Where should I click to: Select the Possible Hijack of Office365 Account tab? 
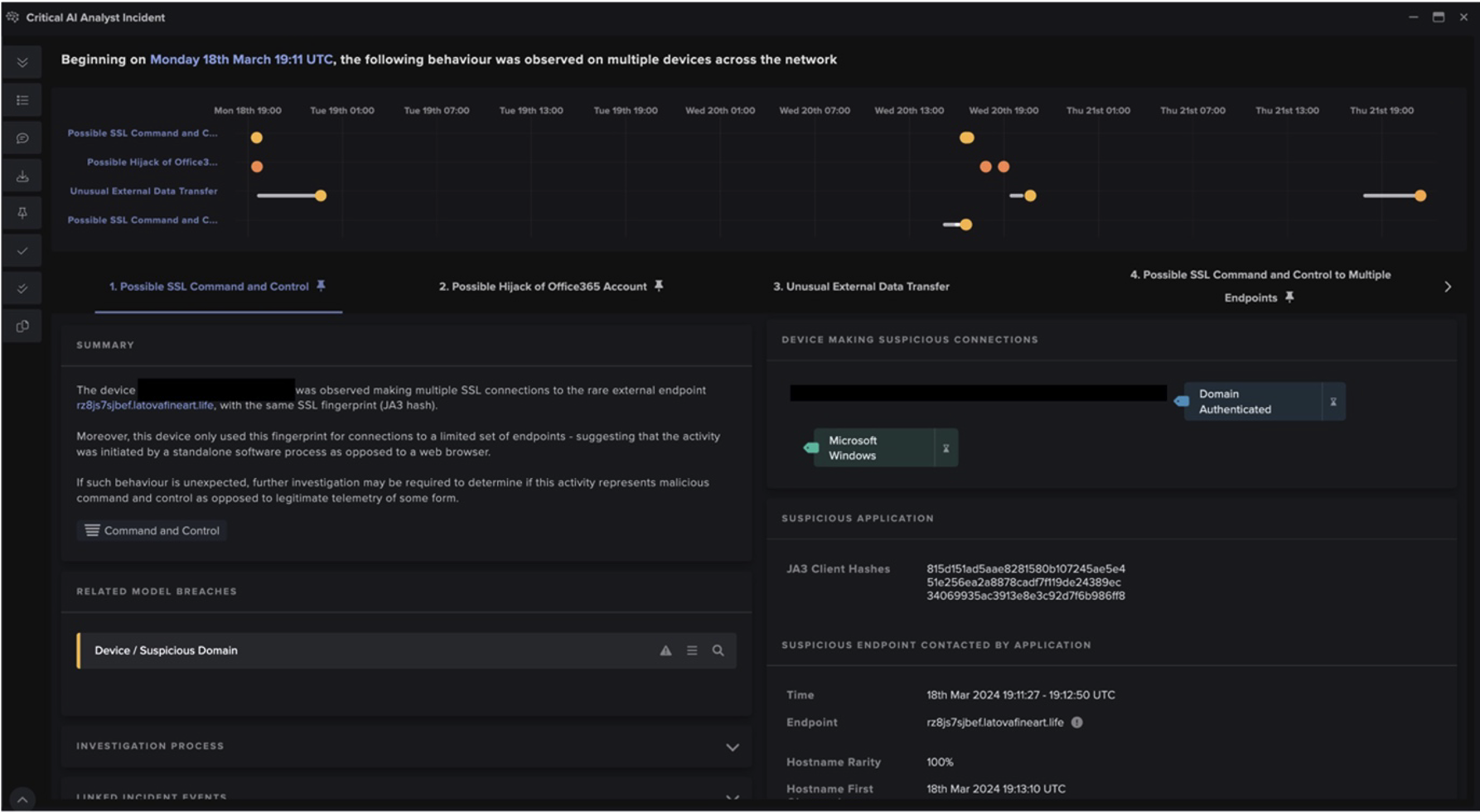(543, 286)
